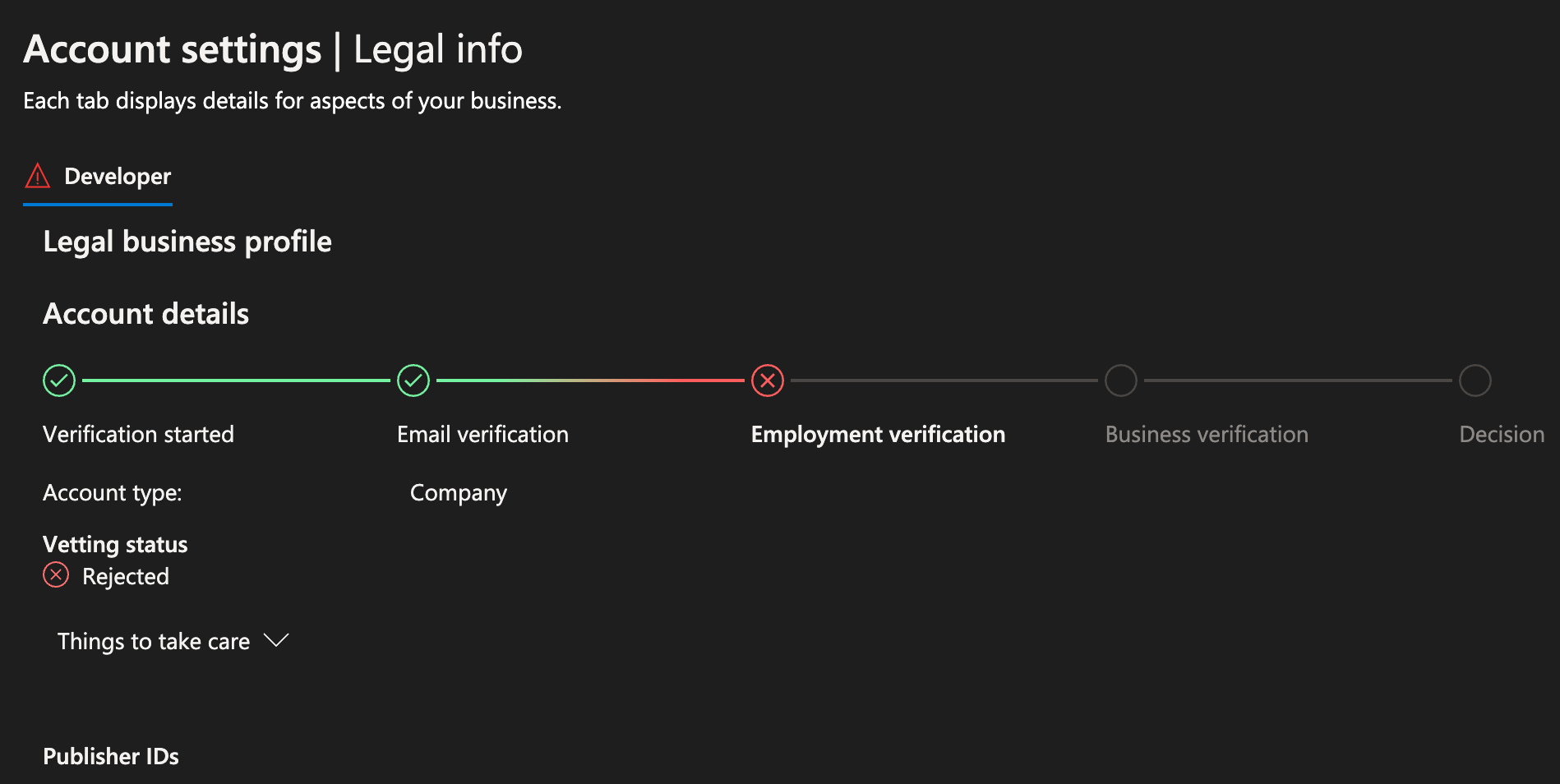The width and height of the screenshot is (1560, 784).
Task: Click the rejected icon beside Vetting status label
Action: 55,575
